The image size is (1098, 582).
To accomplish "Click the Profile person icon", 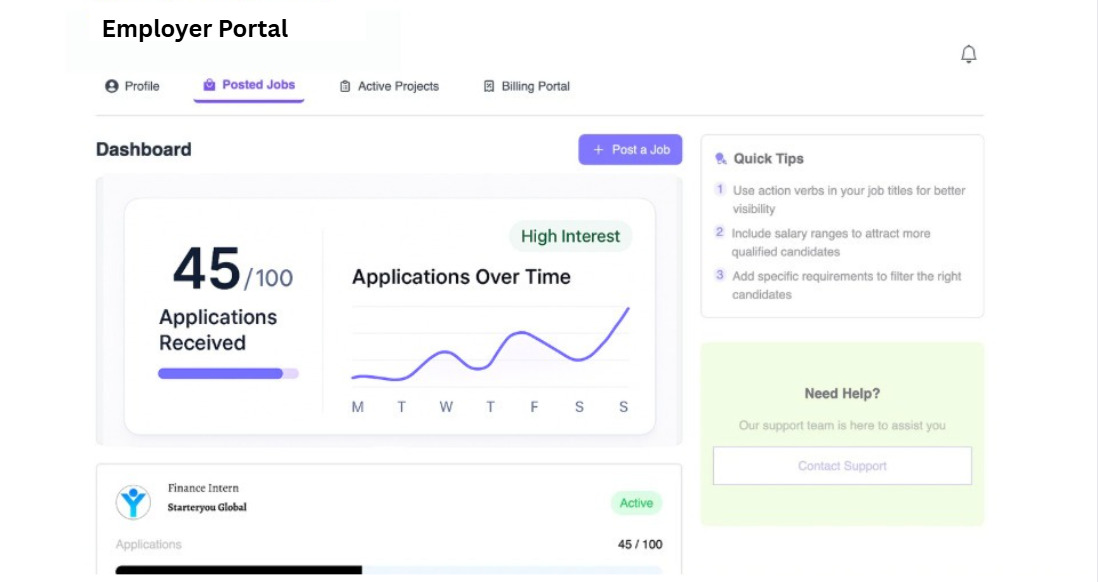I will [112, 87].
